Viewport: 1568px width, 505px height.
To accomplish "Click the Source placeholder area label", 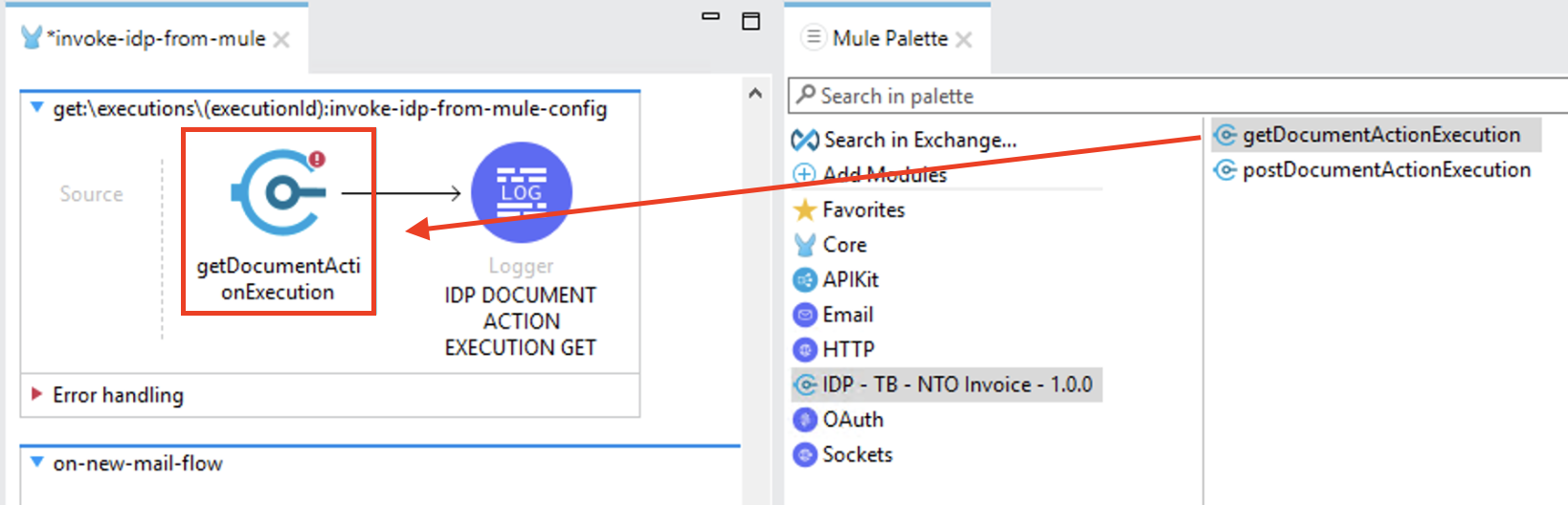I will coord(91,194).
